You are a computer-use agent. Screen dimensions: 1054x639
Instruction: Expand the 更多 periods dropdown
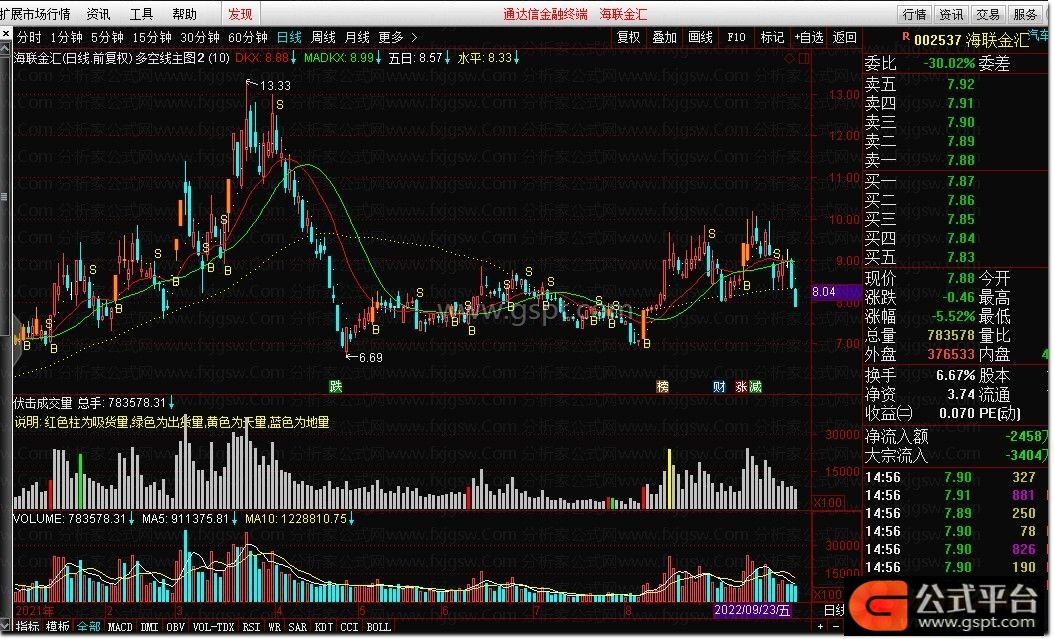coord(397,38)
